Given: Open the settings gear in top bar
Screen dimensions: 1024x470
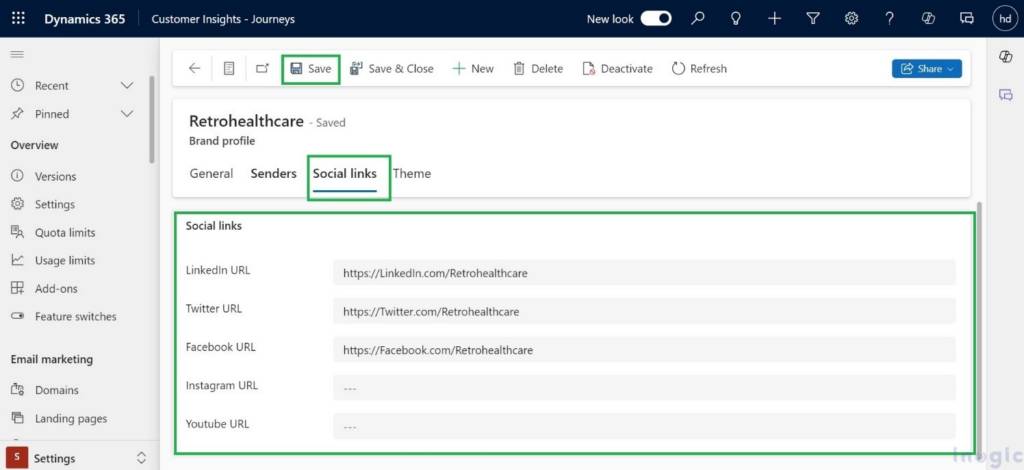Looking at the screenshot, I should pyautogui.click(x=851, y=19).
